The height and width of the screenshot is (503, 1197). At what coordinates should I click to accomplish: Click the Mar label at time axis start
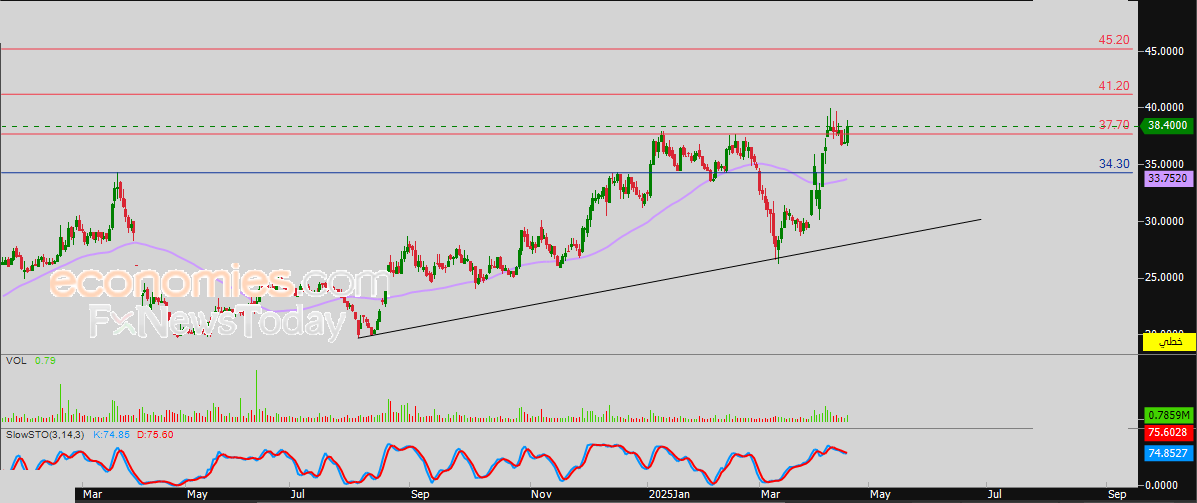(92, 495)
